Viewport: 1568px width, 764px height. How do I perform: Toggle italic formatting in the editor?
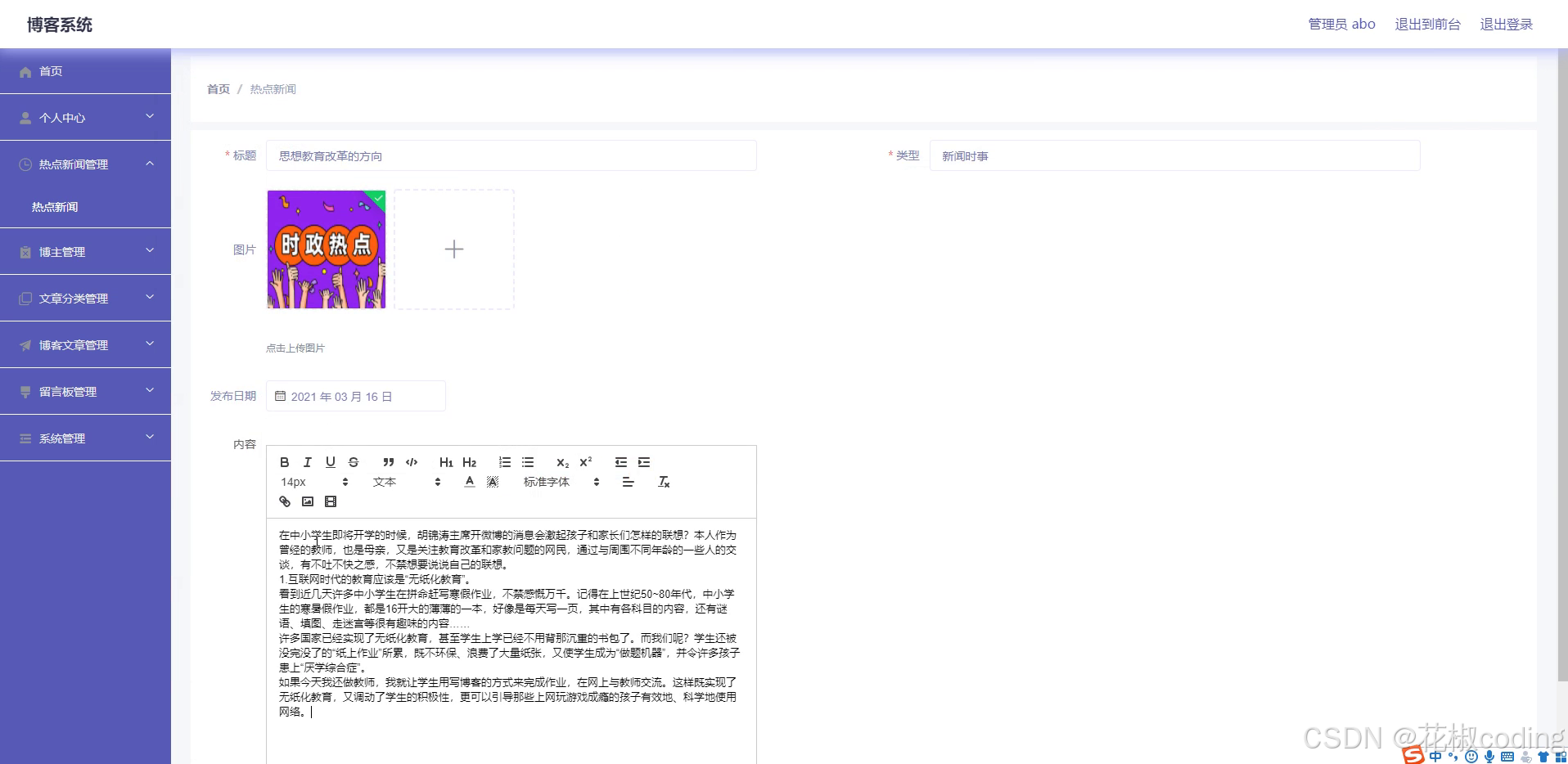click(307, 462)
